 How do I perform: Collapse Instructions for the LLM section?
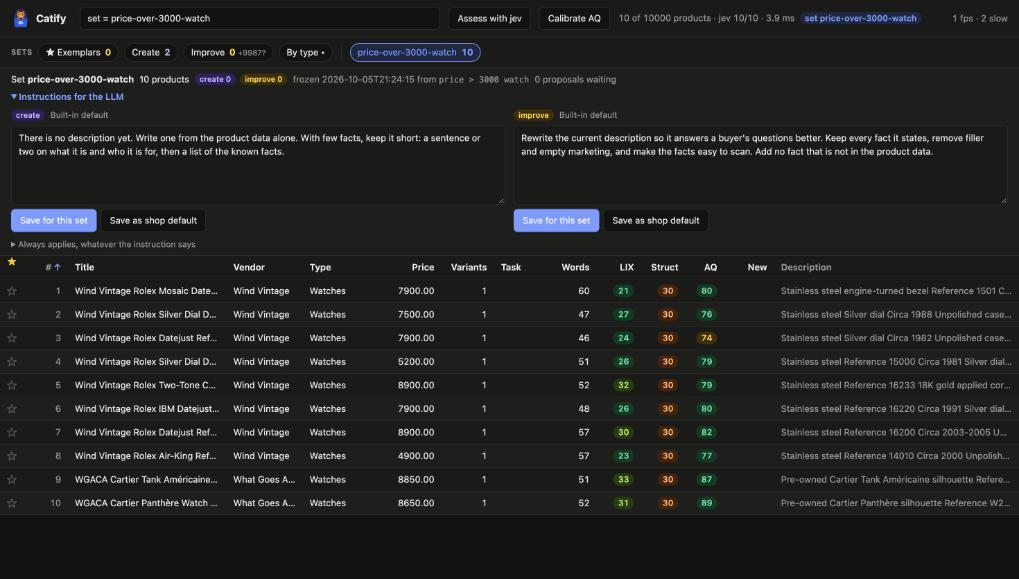pyautogui.click(x=68, y=97)
